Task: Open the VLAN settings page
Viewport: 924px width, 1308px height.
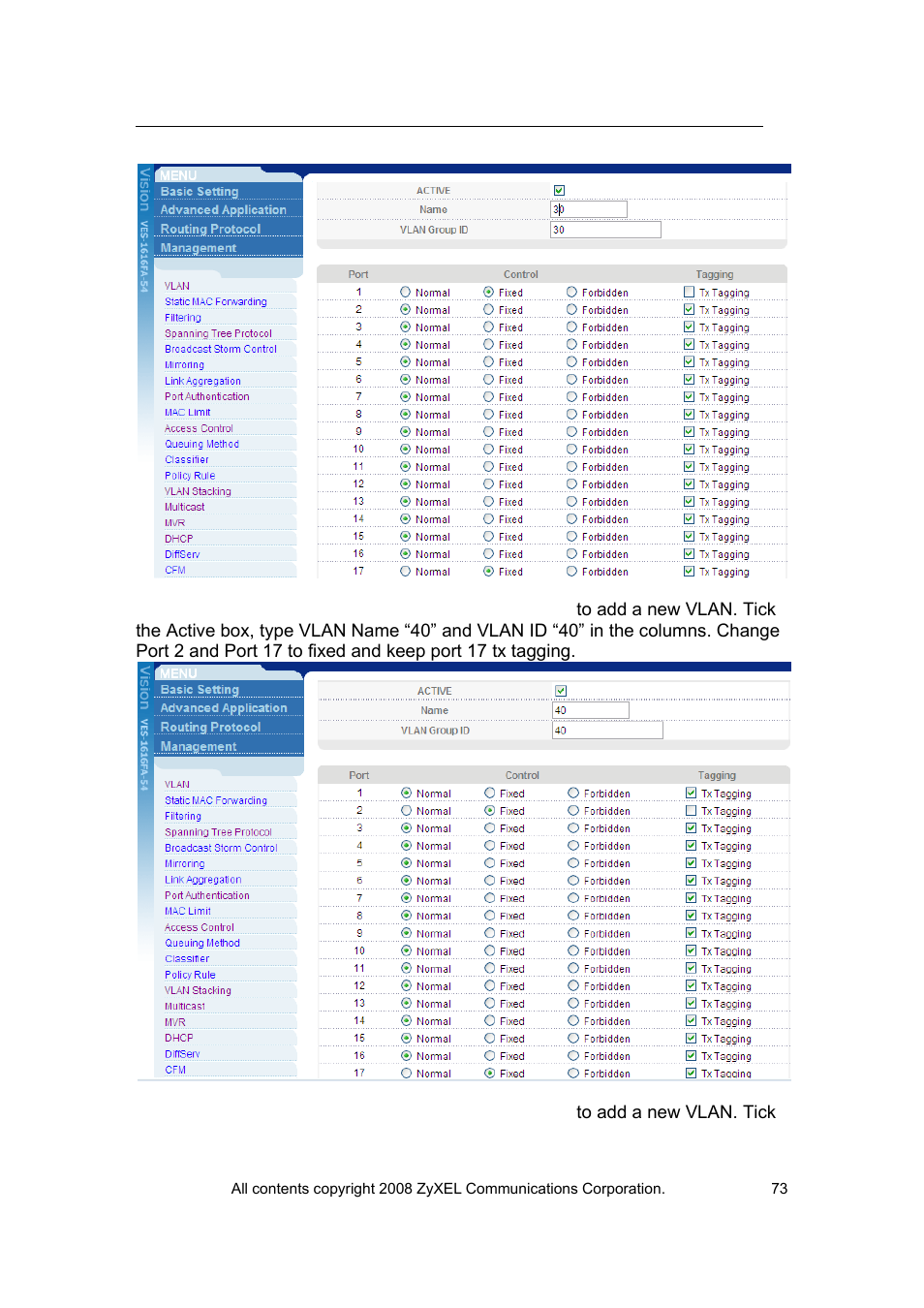Action: click(x=176, y=286)
